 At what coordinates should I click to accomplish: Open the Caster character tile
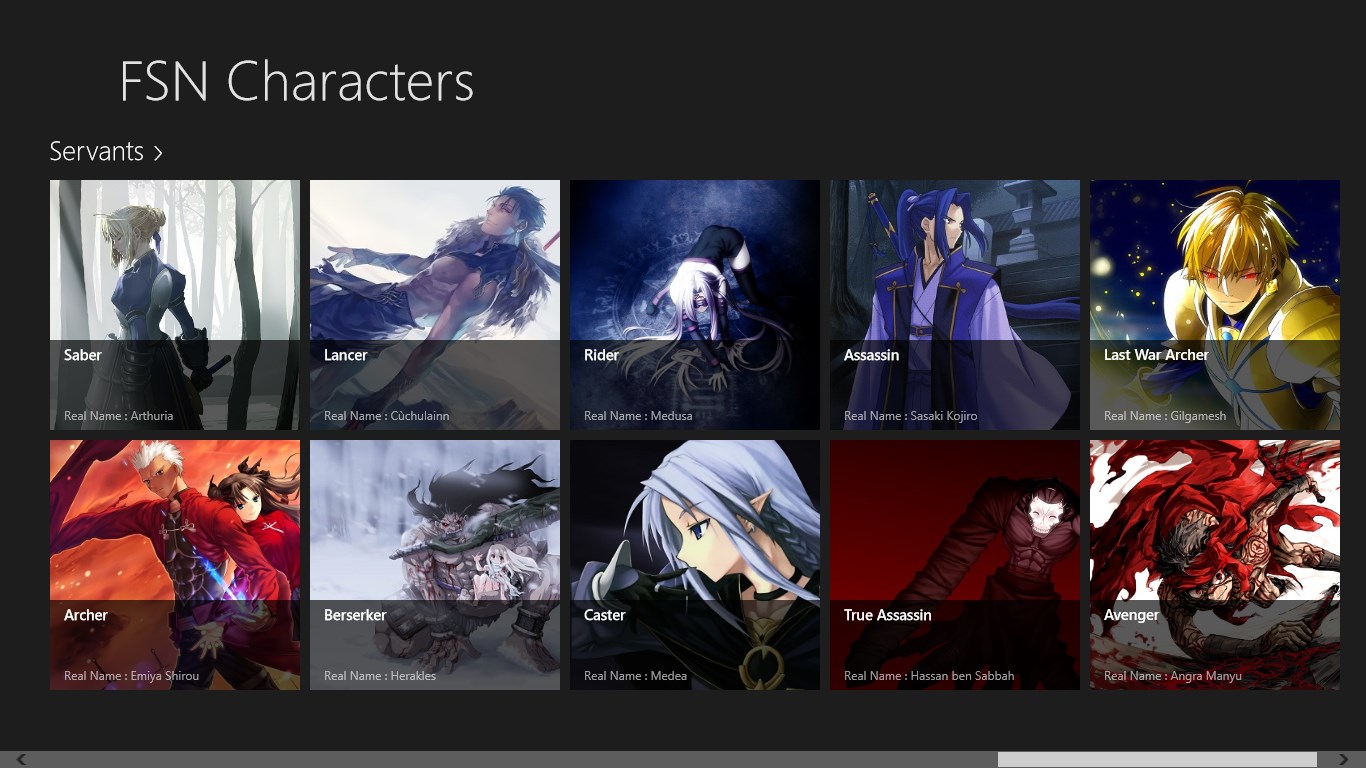(x=695, y=565)
